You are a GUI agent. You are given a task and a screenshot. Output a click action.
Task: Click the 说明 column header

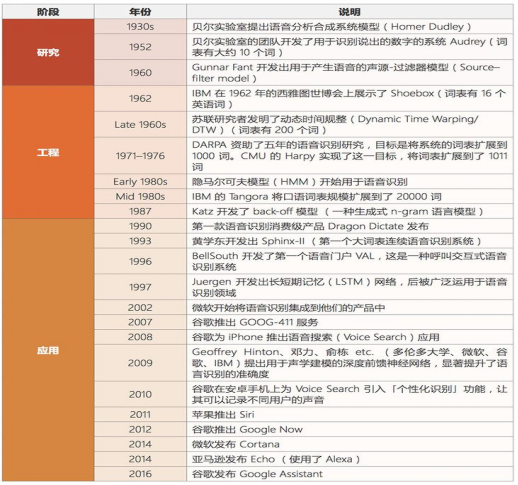point(350,12)
